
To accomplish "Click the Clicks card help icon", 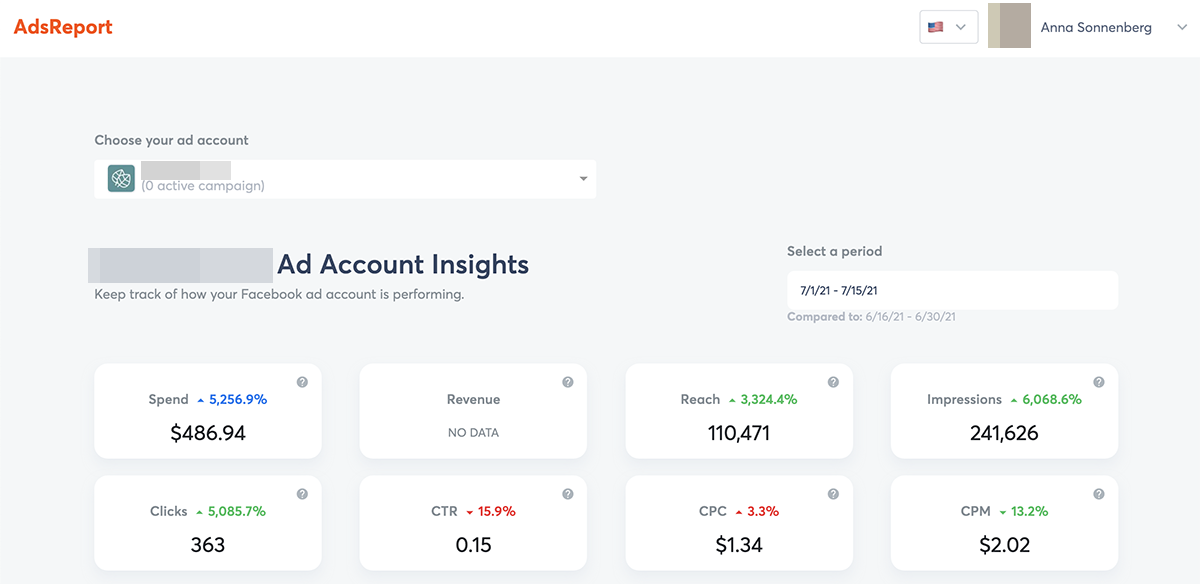I will tap(302, 494).
